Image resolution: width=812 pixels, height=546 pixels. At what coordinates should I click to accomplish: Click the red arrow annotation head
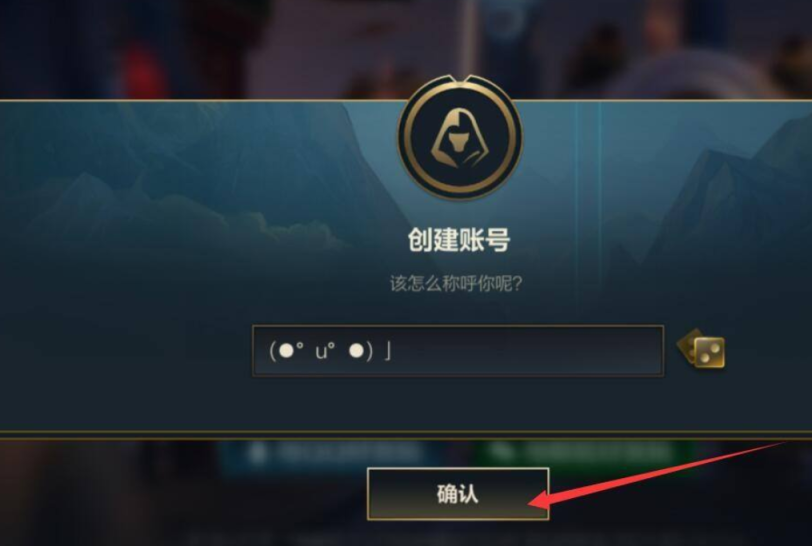539,500
